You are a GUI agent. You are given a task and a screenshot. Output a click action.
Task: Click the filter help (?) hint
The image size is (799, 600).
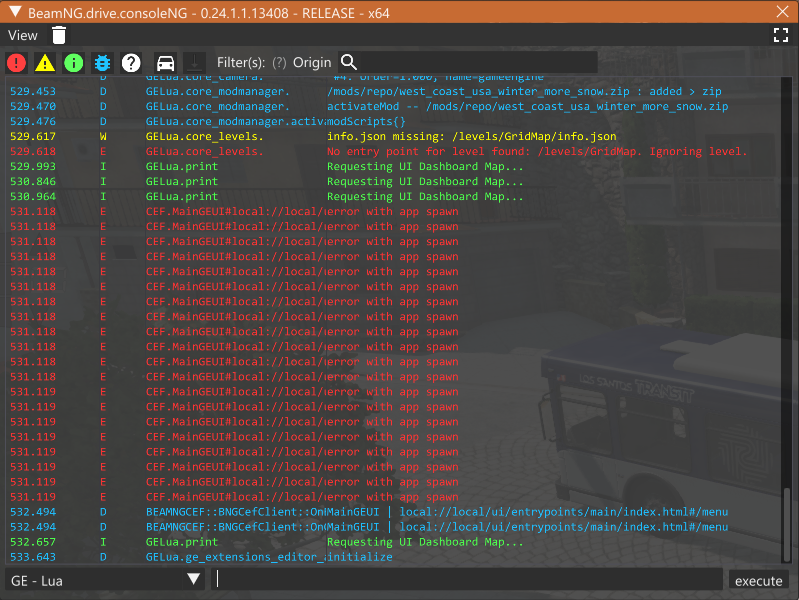[x=279, y=63]
